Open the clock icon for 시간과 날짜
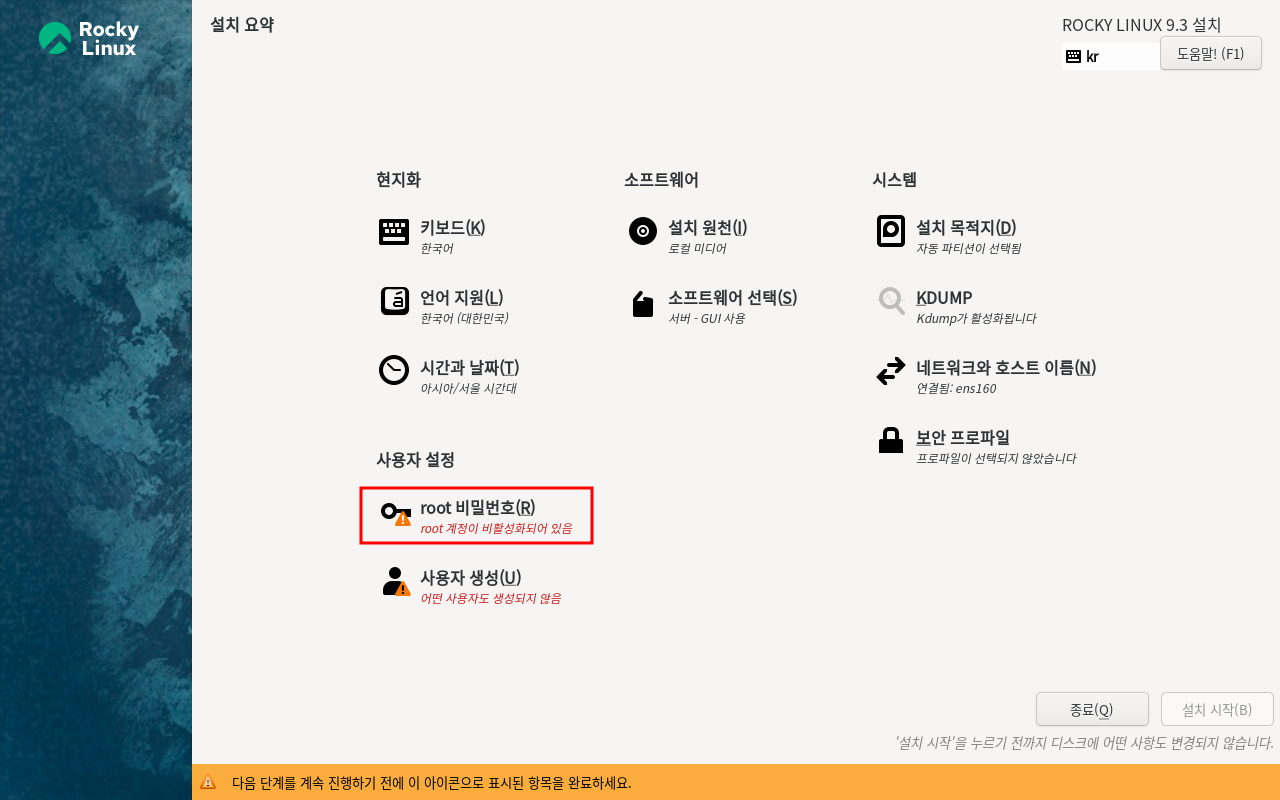 [394, 370]
